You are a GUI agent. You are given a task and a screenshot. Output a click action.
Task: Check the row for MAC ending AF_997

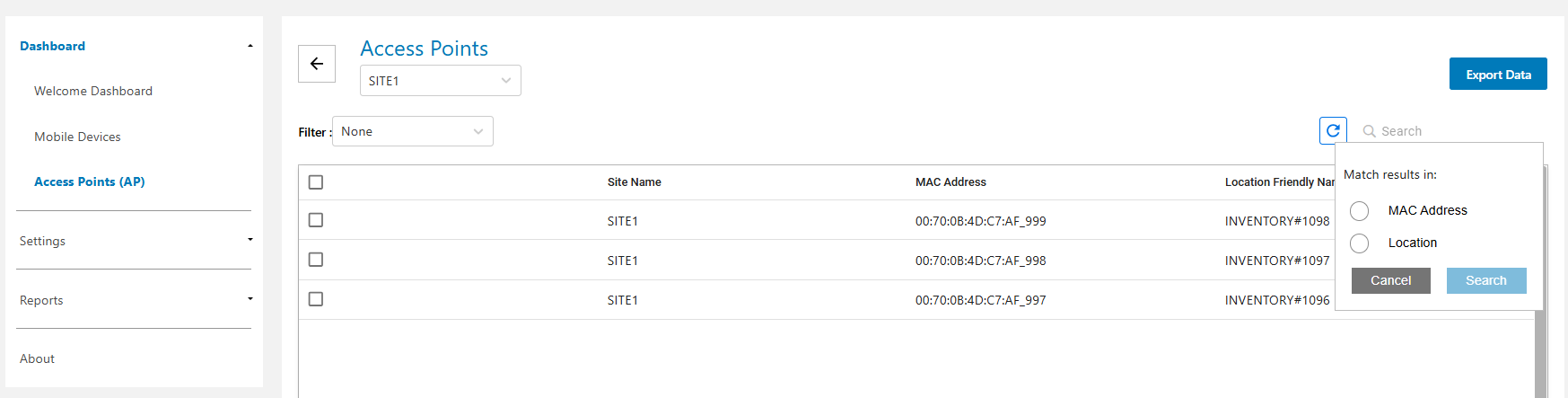[316, 299]
